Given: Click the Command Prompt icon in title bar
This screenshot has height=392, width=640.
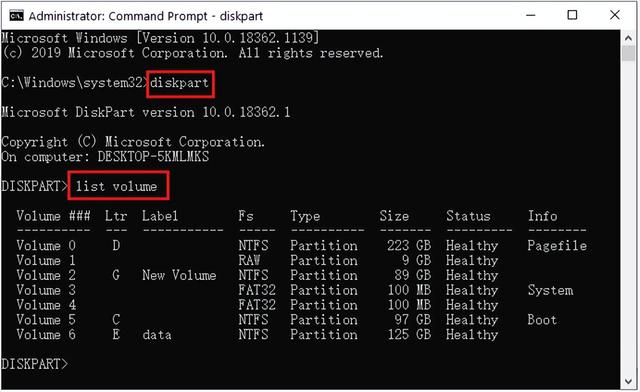Looking at the screenshot, I should [16, 16].
